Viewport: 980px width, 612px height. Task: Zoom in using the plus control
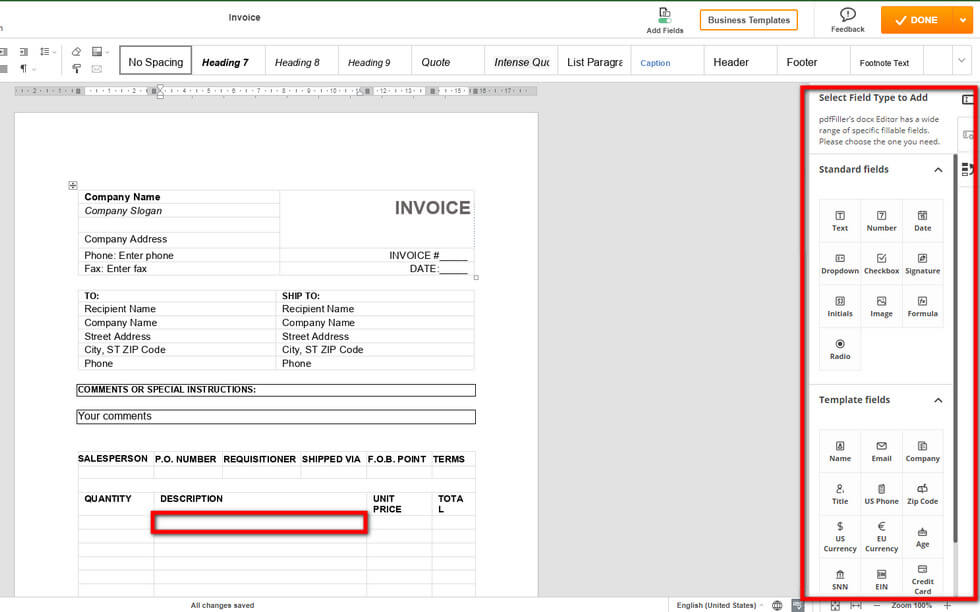click(948, 605)
